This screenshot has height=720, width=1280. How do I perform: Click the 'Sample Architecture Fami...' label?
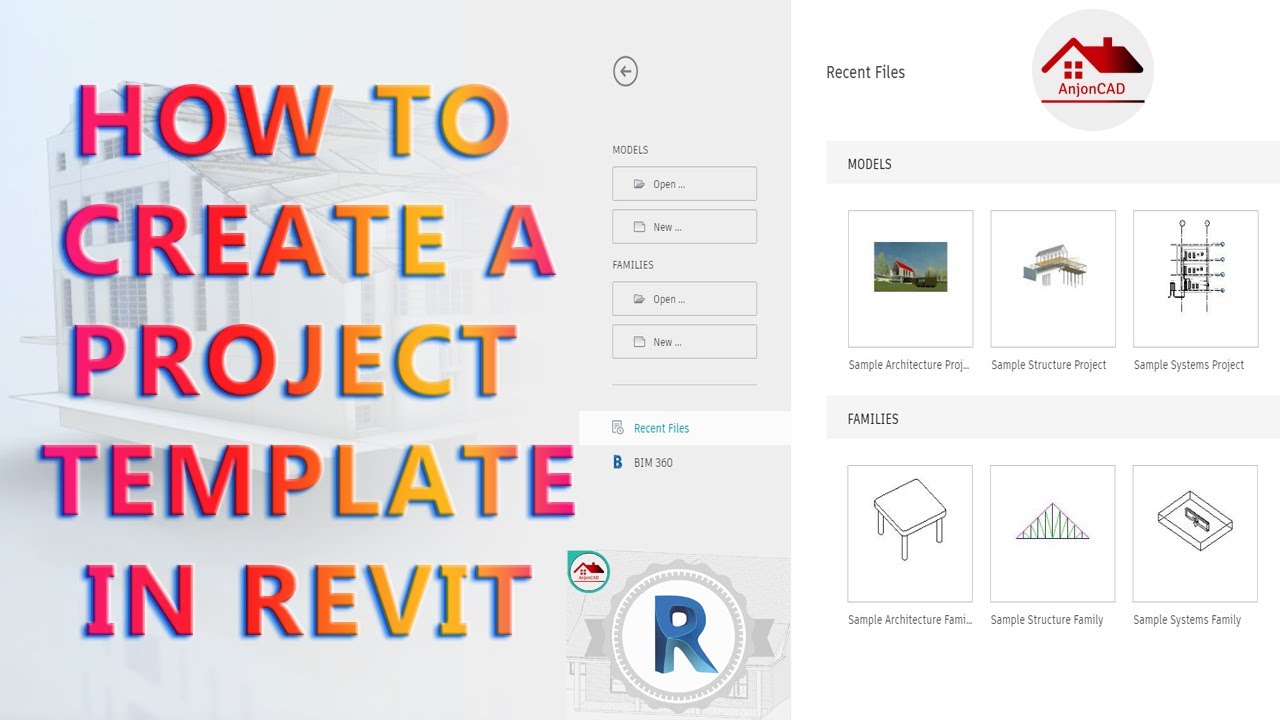[910, 620]
